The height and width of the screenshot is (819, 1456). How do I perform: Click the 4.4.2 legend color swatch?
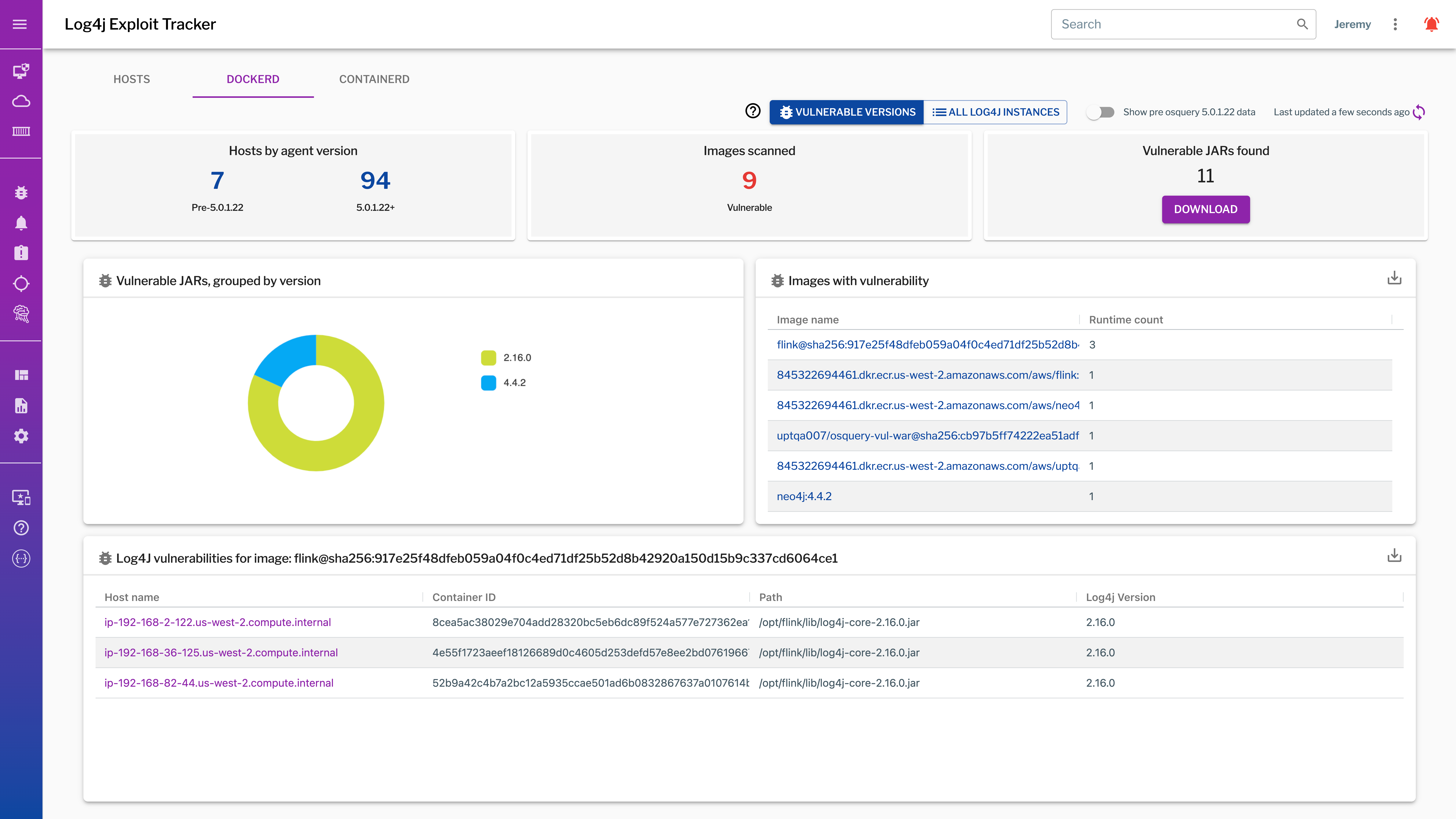[x=488, y=383]
